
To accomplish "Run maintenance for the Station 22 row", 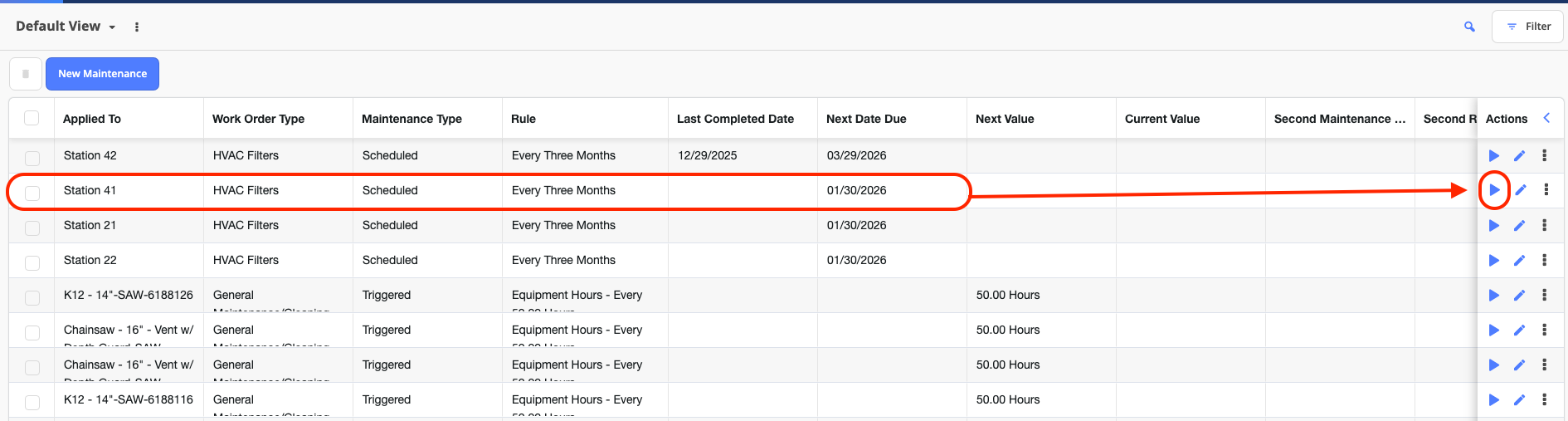I will tap(1494, 260).
